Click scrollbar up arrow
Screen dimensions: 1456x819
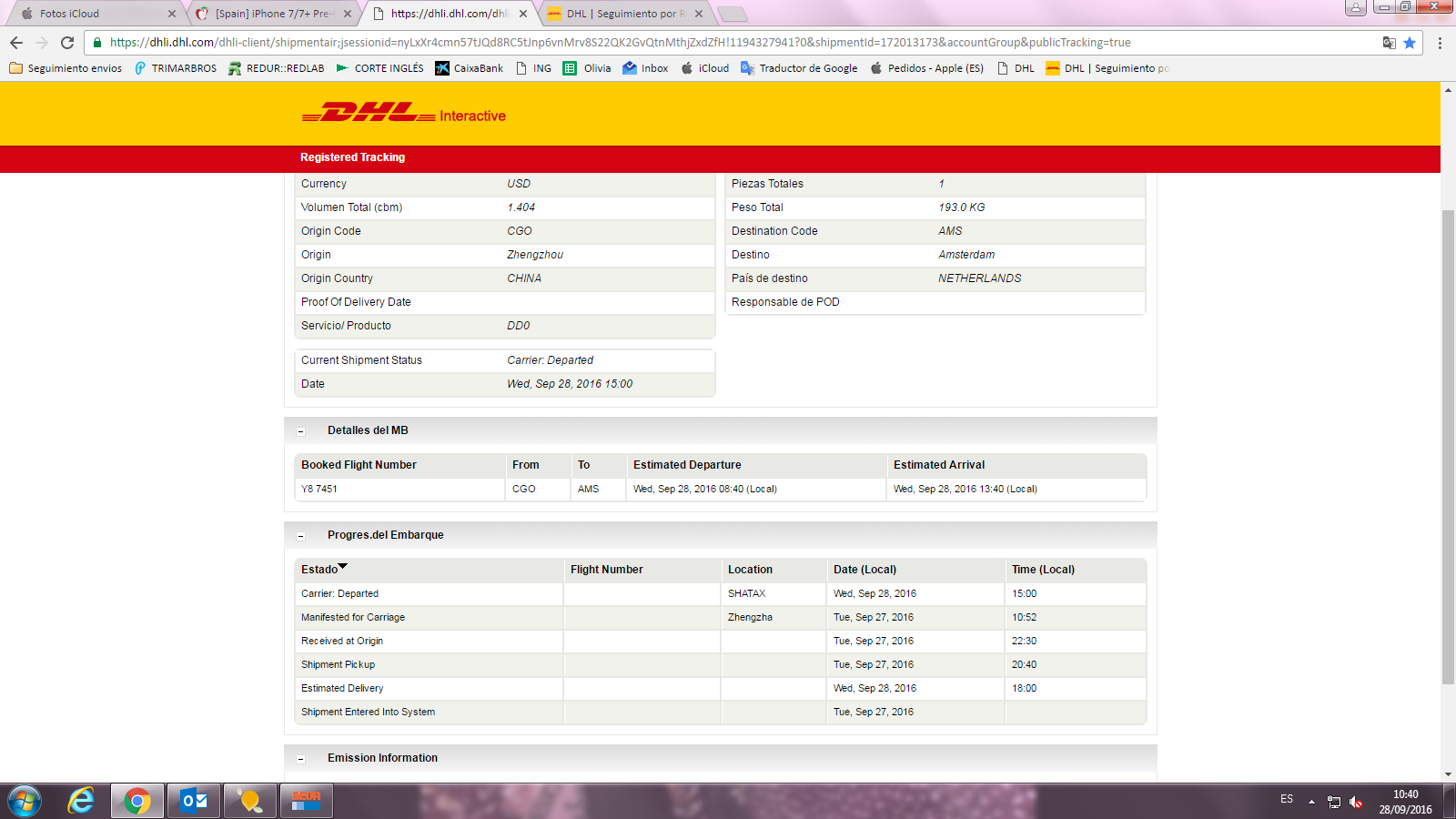[x=1448, y=89]
